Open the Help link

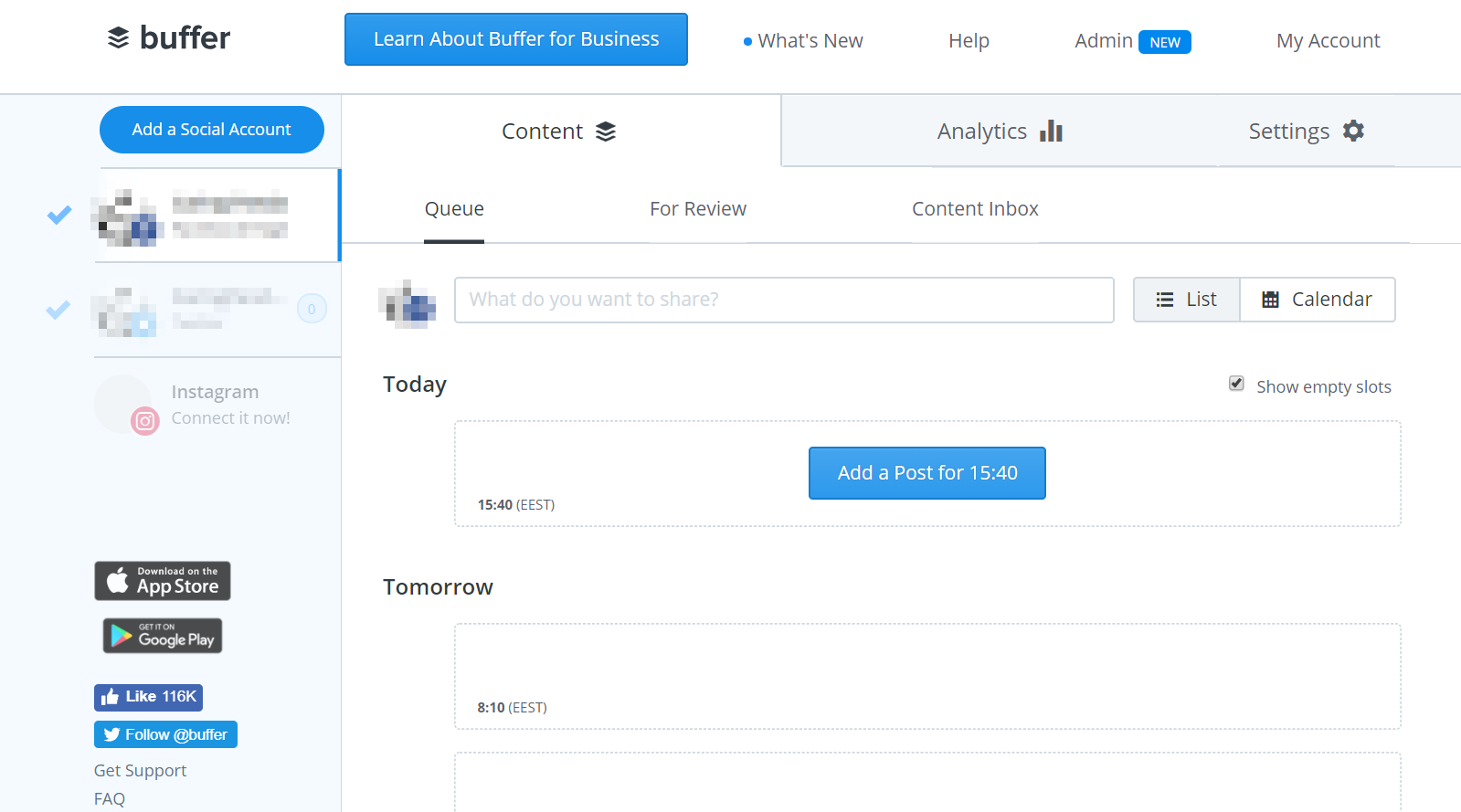969,41
